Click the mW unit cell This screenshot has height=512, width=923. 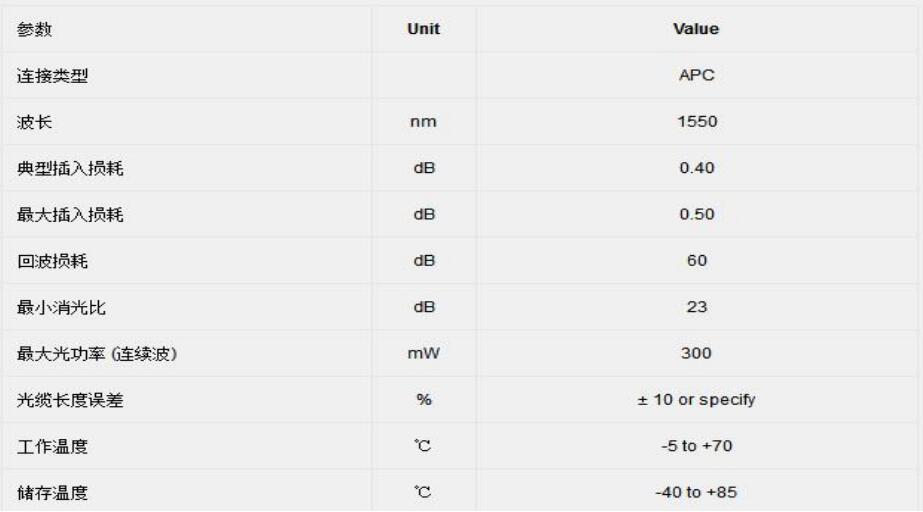point(424,353)
